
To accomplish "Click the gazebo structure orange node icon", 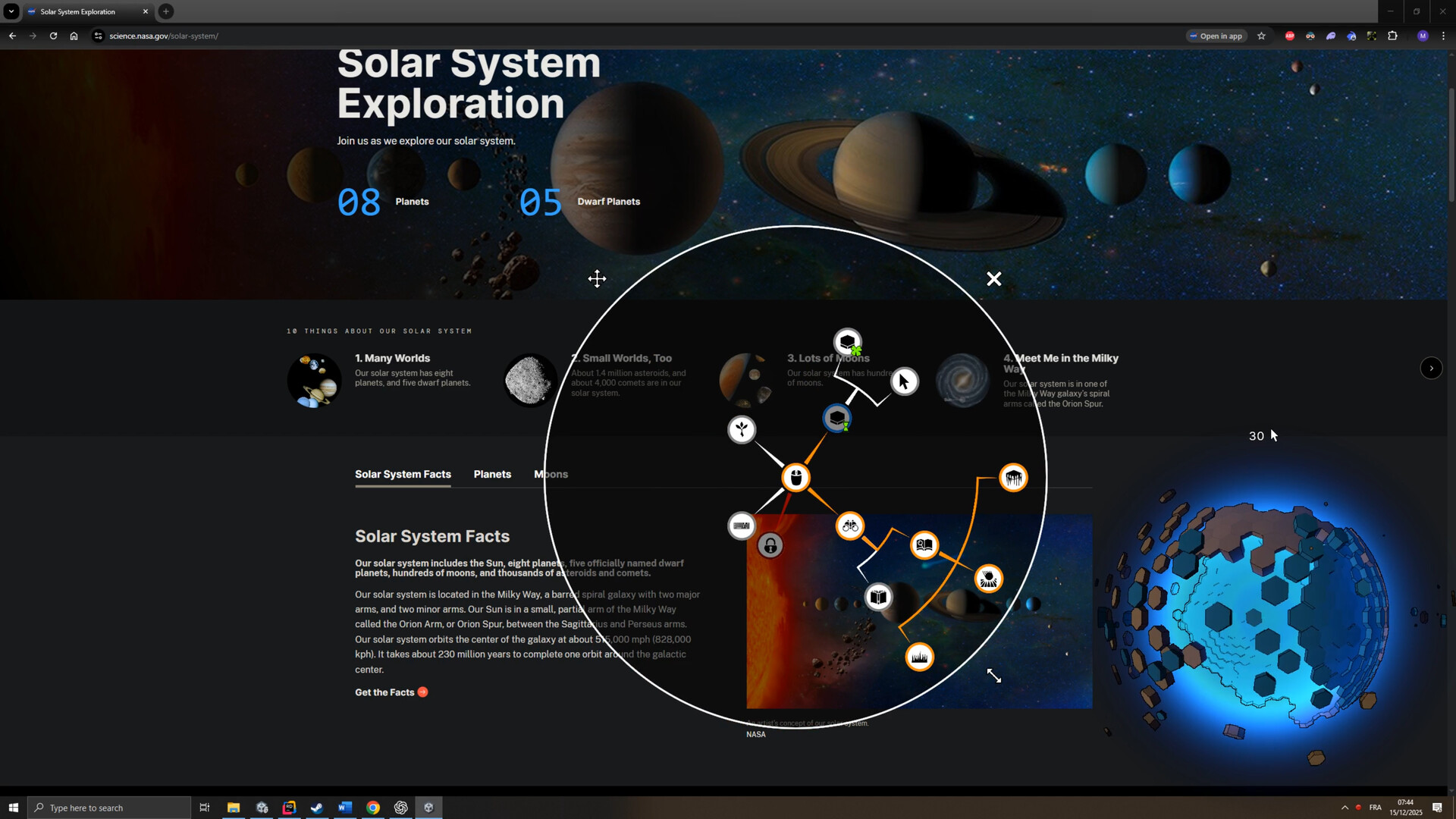I will [x=1013, y=477].
